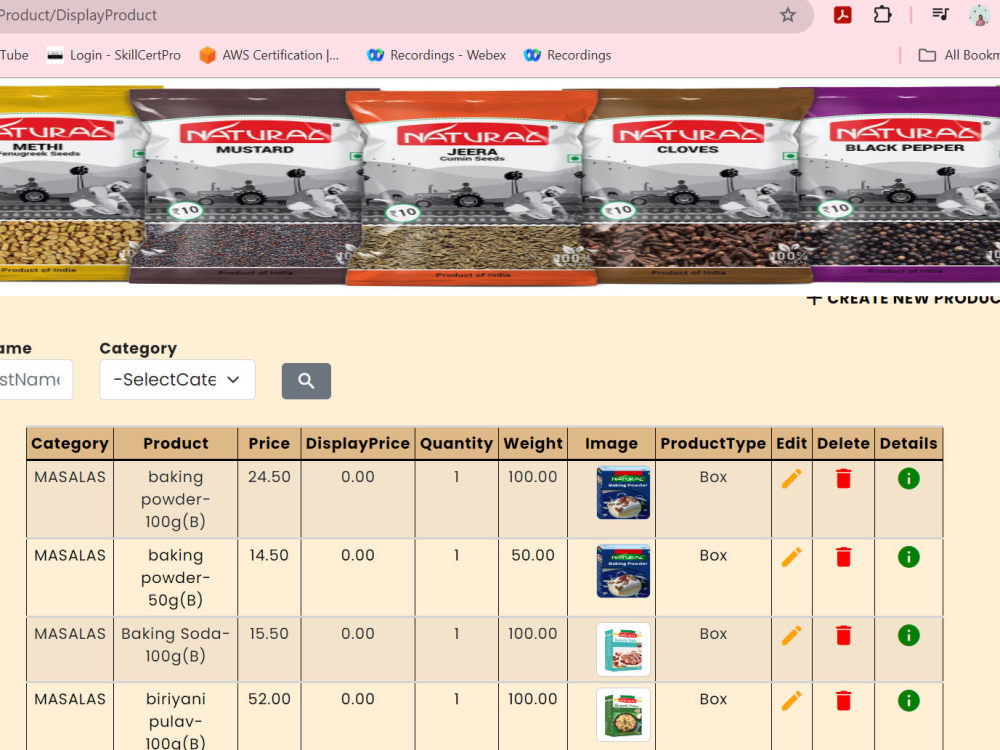Open Login - SkillCertPro bookmark
This screenshot has height=750, width=1000.
(x=114, y=55)
